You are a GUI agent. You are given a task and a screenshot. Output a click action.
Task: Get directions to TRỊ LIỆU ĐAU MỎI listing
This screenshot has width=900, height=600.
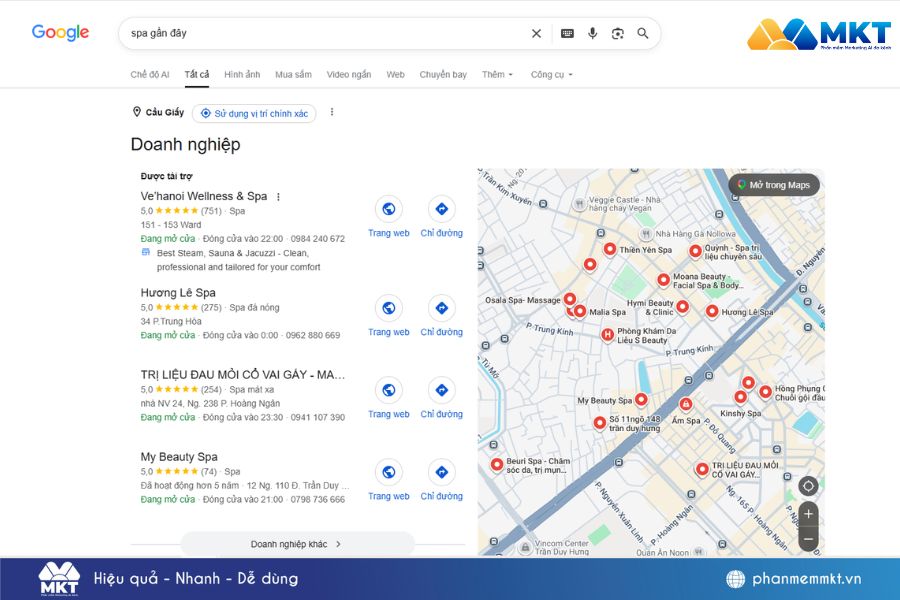441,390
